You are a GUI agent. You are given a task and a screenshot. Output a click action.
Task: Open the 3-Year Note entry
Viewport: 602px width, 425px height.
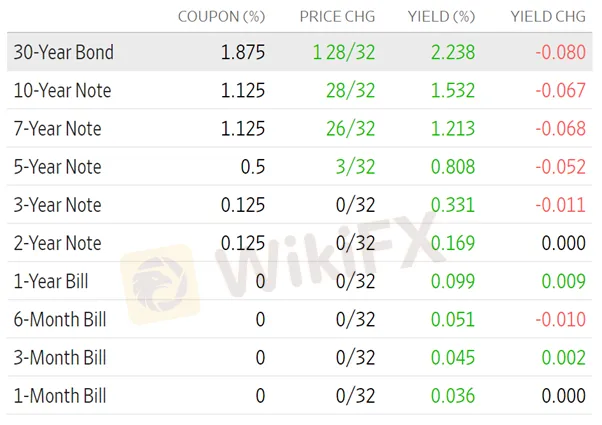pyautogui.click(x=58, y=205)
